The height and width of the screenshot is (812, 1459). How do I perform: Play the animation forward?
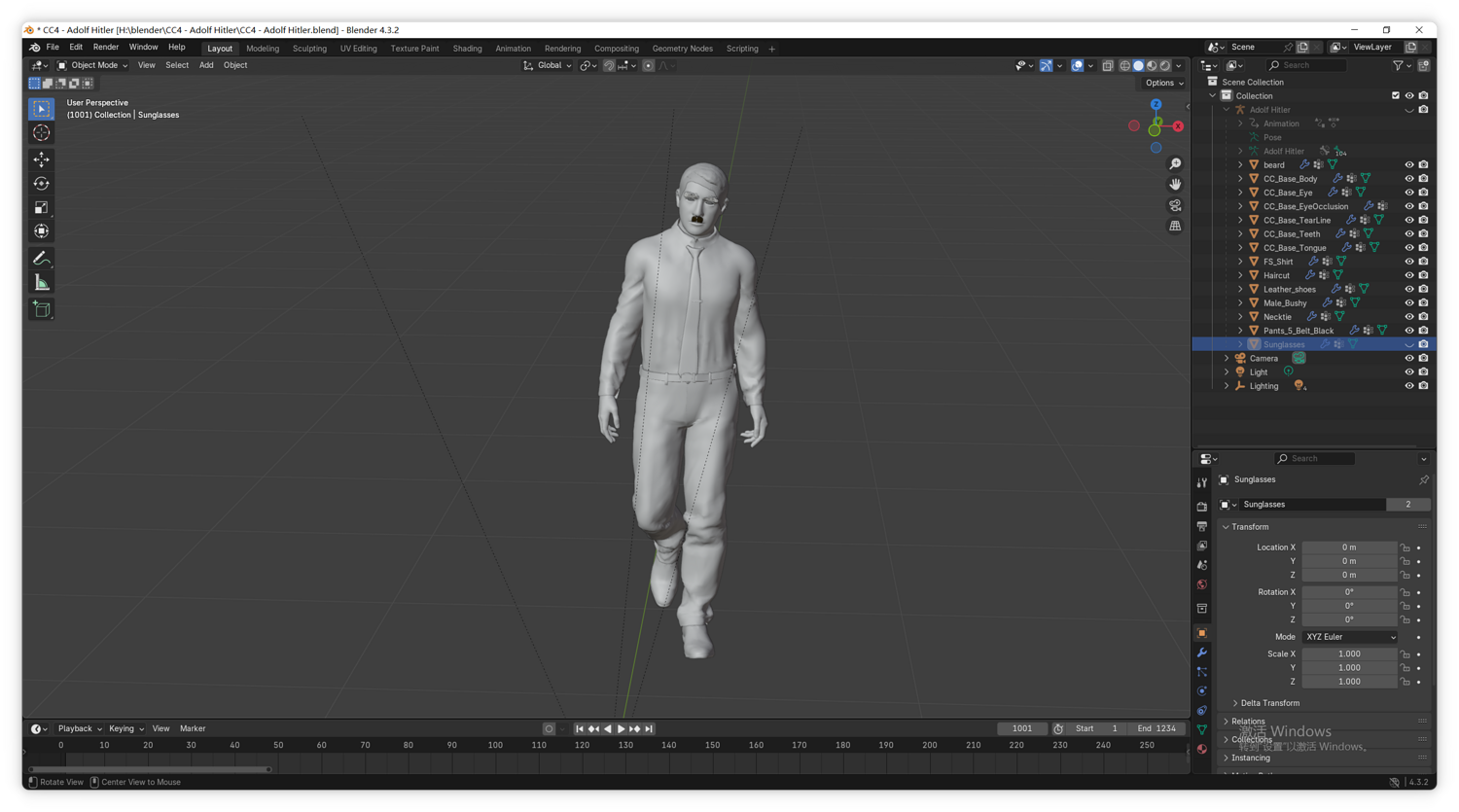(622, 729)
